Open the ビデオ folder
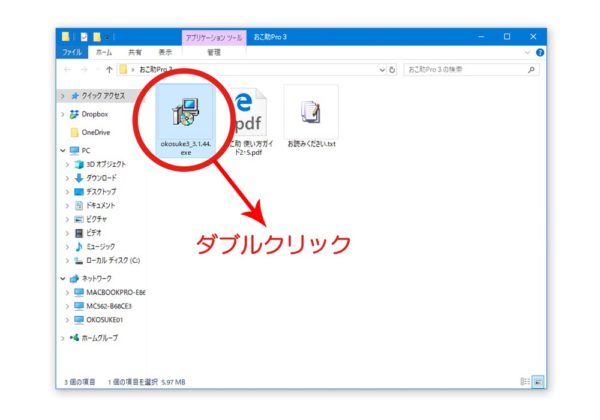This screenshot has width=600, height=420. pyautogui.click(x=94, y=233)
